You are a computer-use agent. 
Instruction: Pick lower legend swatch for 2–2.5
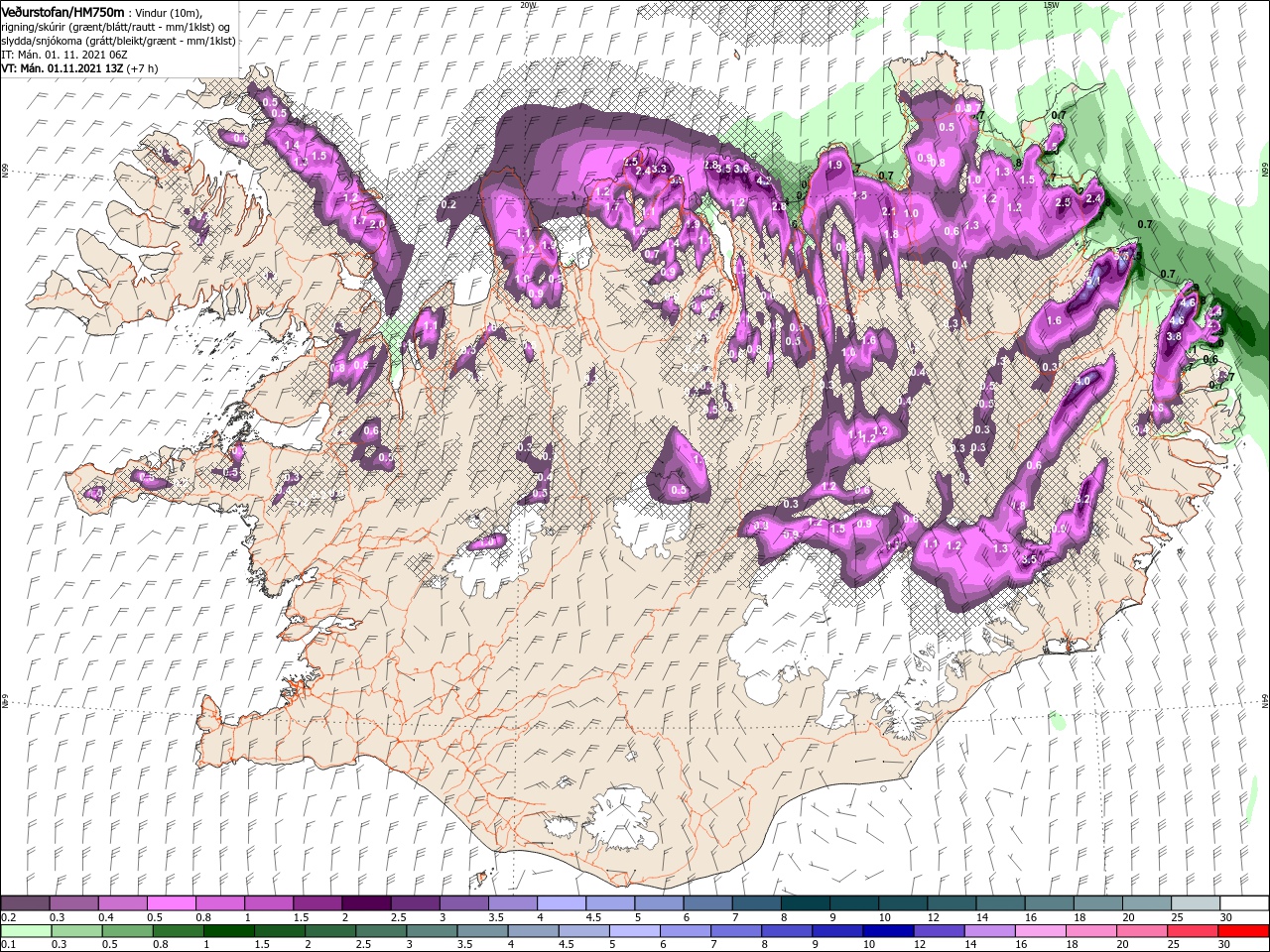330,931
